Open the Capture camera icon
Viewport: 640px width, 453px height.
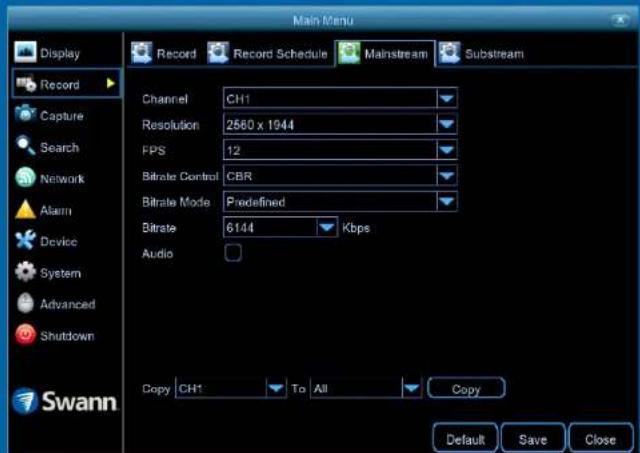click(x=25, y=114)
